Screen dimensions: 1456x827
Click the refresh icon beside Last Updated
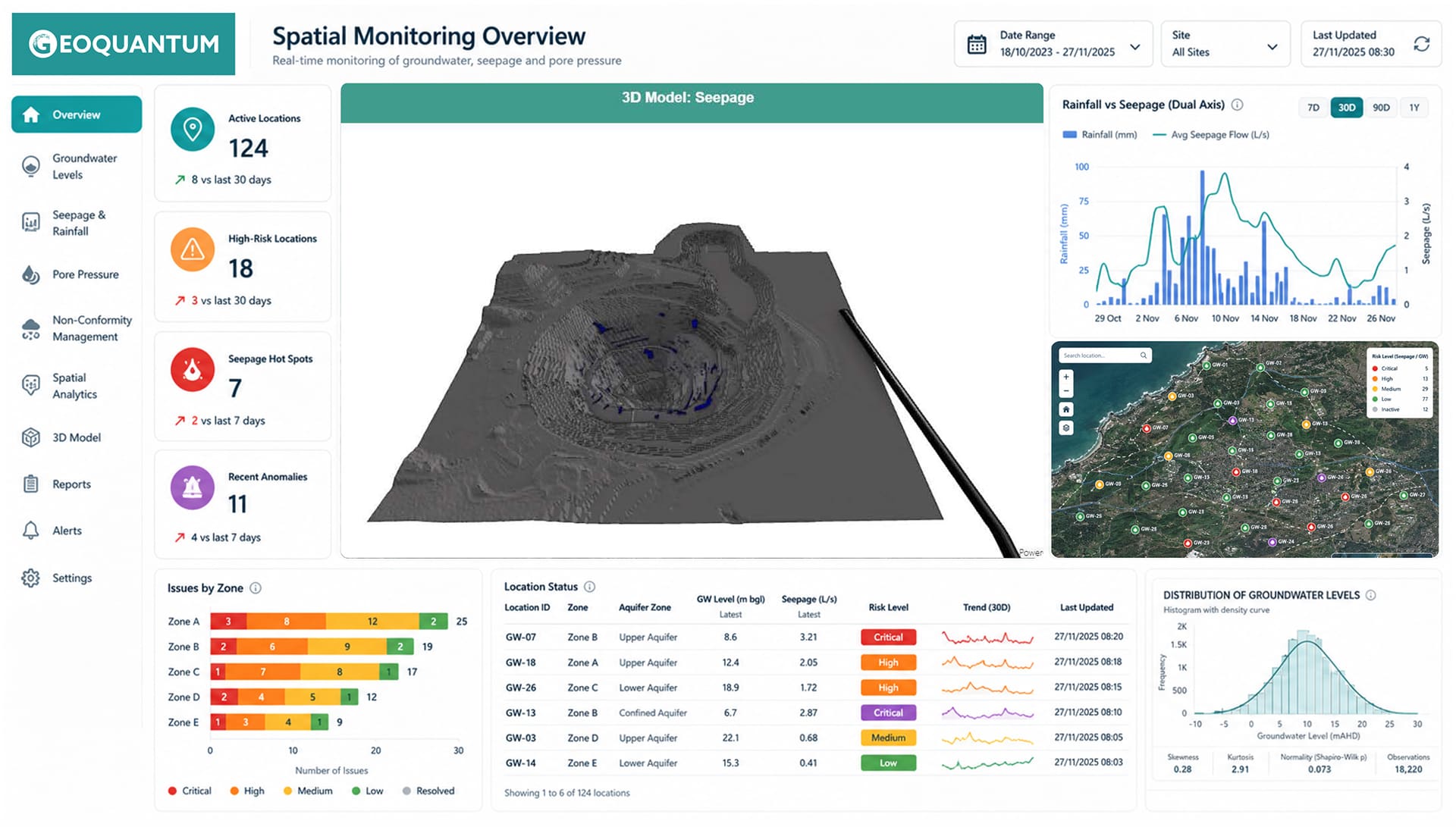click(1421, 44)
